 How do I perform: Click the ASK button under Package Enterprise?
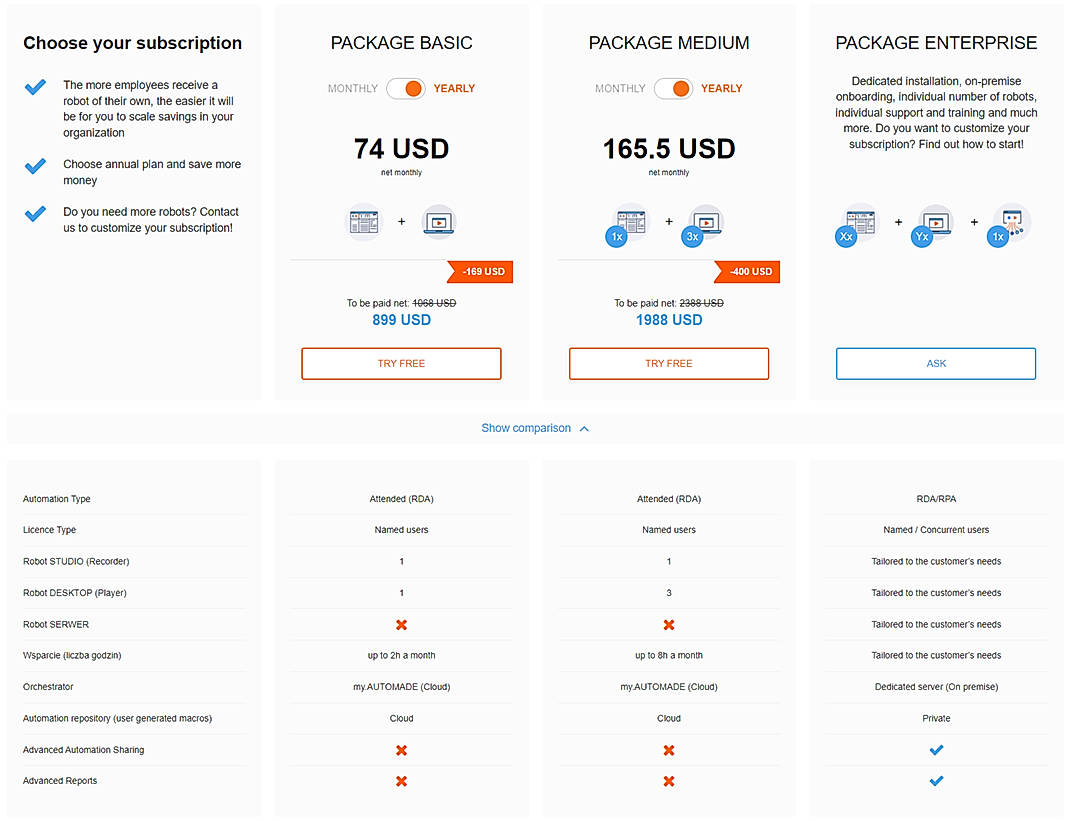[936, 363]
